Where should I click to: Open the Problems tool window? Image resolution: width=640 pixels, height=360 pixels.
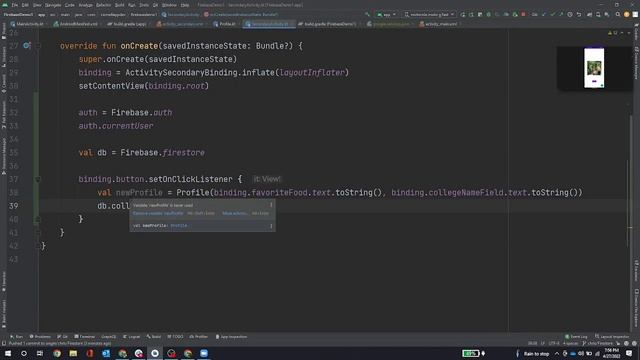tap(40, 337)
